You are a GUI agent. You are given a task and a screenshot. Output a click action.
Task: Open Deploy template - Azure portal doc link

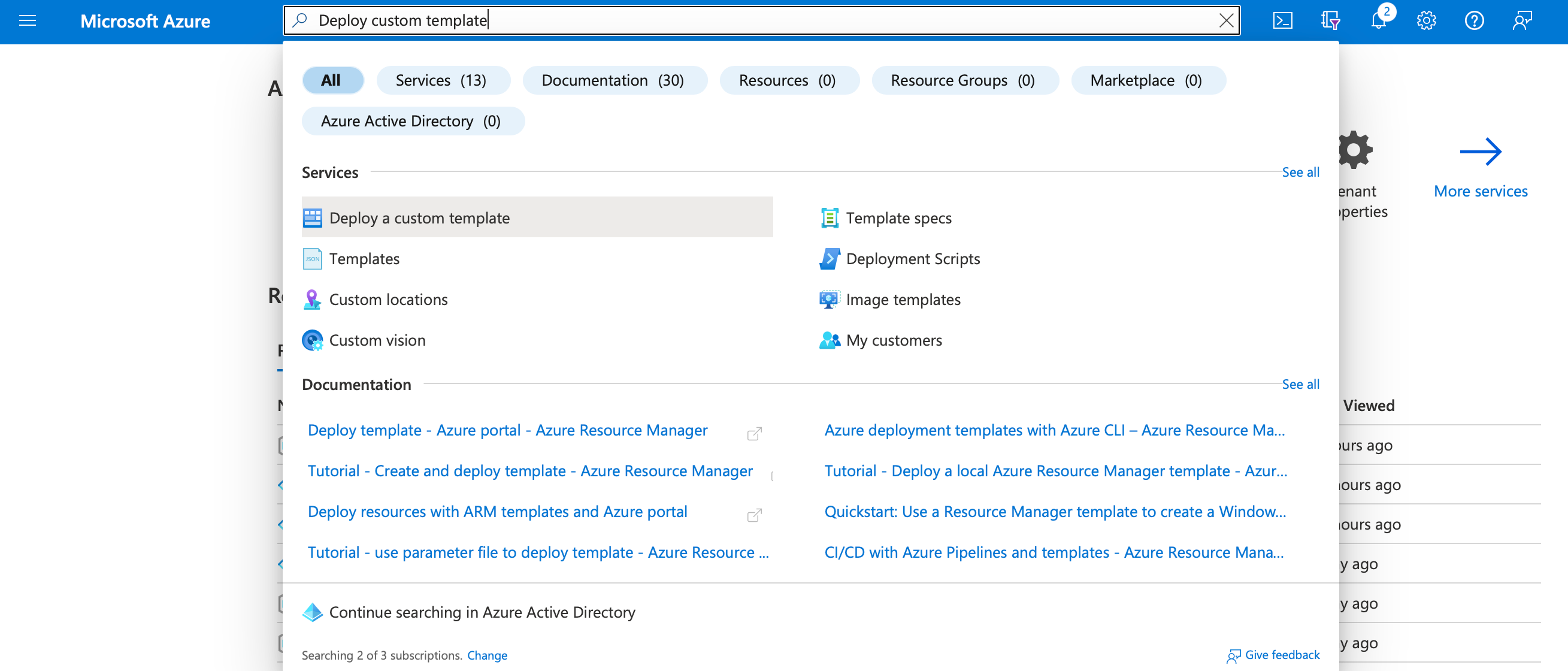click(507, 430)
